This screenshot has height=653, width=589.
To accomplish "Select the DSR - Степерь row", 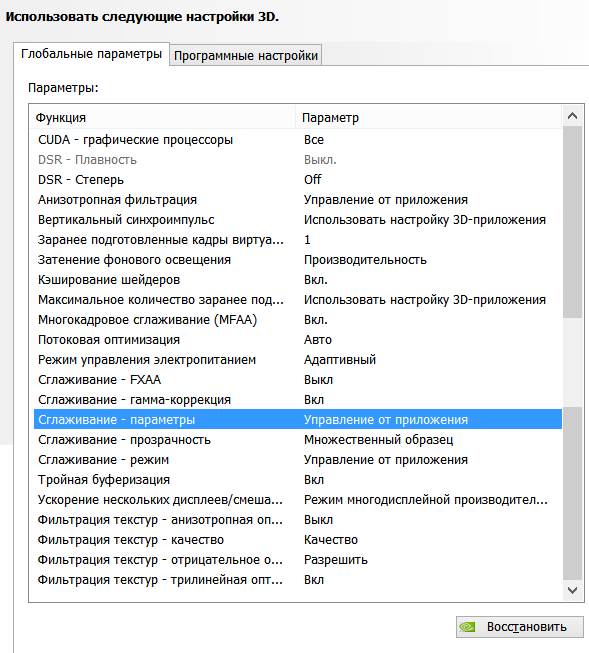I will coord(298,179).
